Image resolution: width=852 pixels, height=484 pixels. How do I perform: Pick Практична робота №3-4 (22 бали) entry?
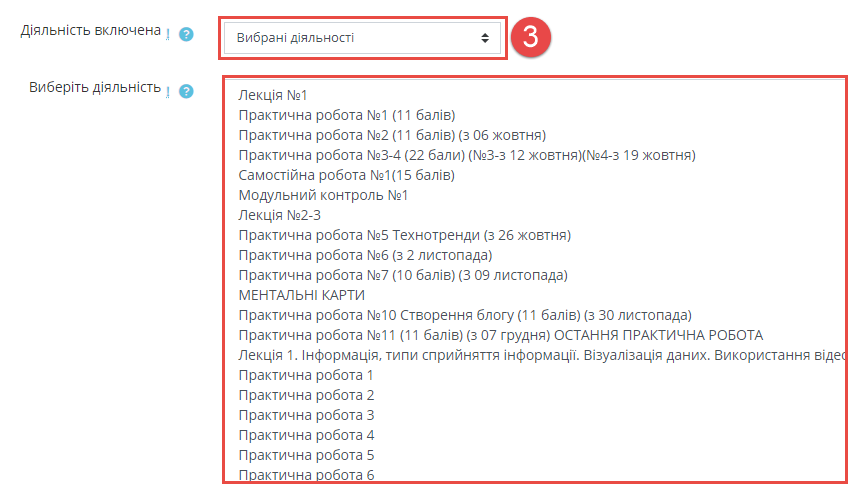[x=467, y=155]
